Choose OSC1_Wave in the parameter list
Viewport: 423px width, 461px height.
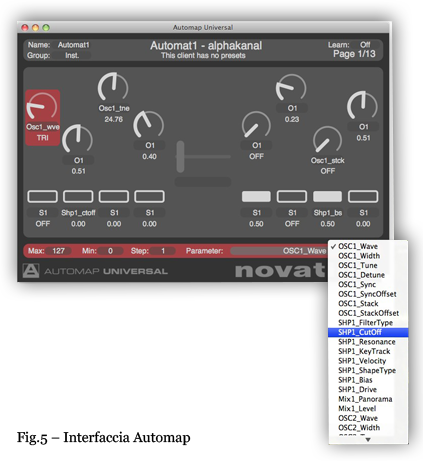(368, 246)
